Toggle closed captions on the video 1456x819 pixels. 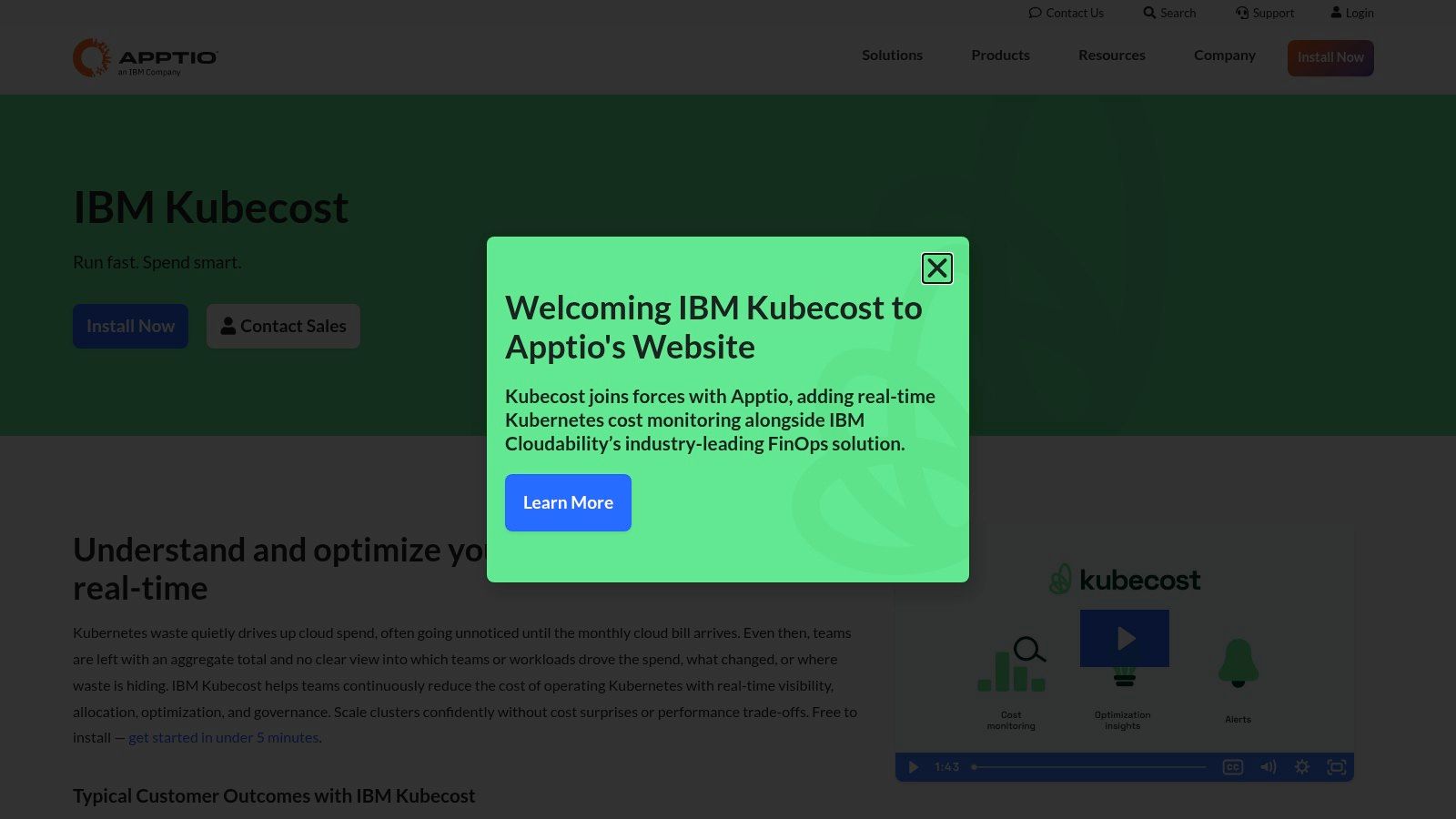1233,767
